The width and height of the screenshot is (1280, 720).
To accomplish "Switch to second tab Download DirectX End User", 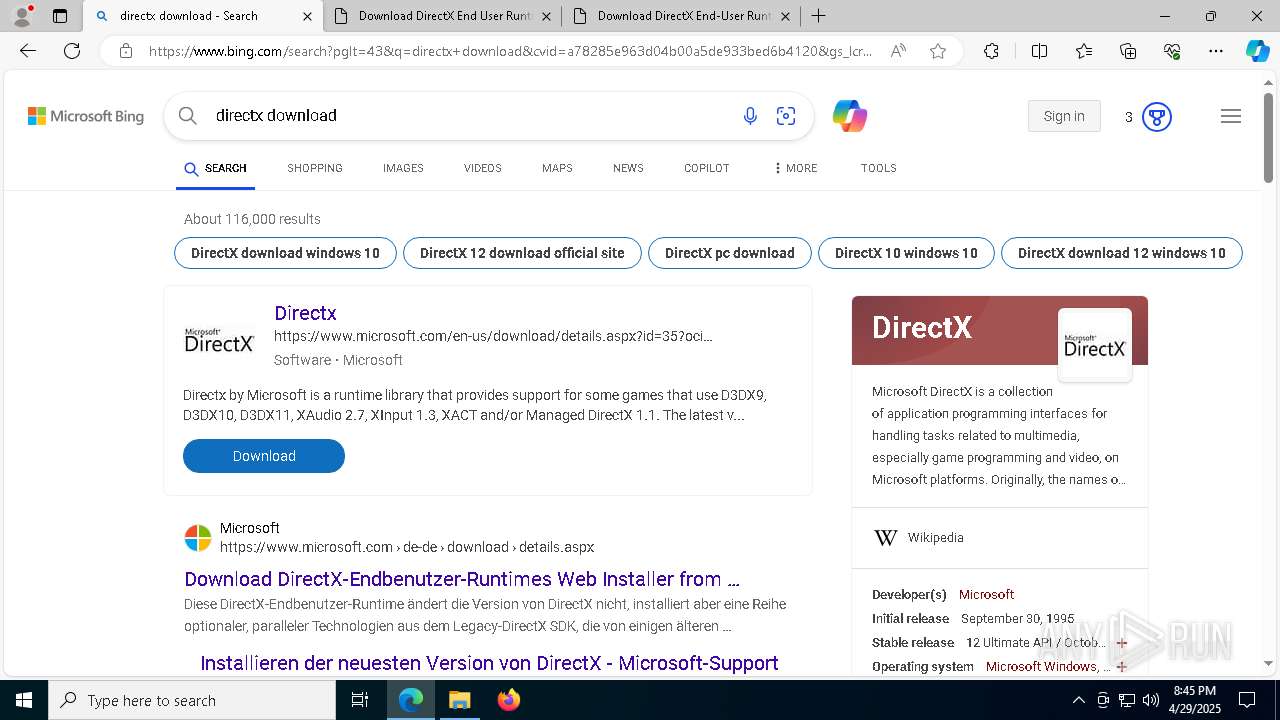I will pyautogui.click(x=441, y=16).
